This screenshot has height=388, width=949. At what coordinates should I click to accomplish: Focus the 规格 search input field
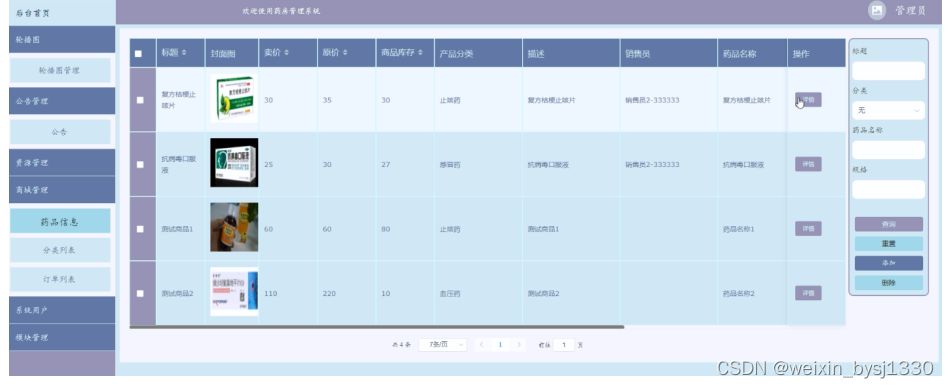[x=888, y=189]
